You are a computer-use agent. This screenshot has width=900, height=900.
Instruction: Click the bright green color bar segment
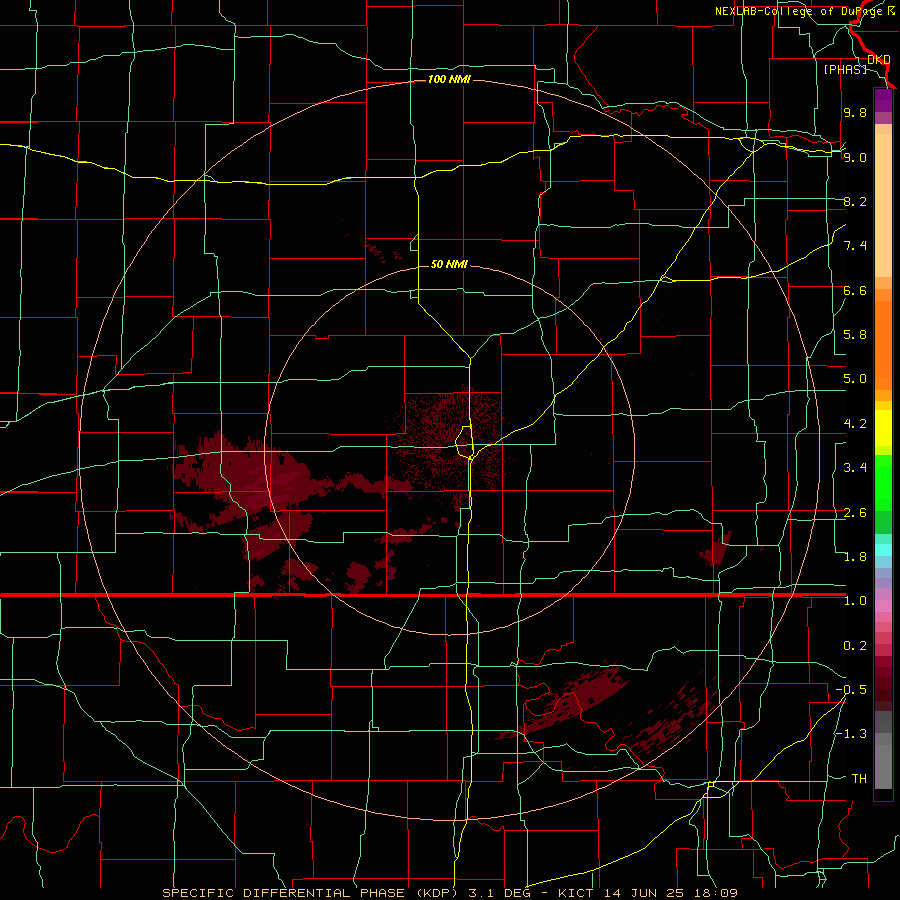[883, 482]
